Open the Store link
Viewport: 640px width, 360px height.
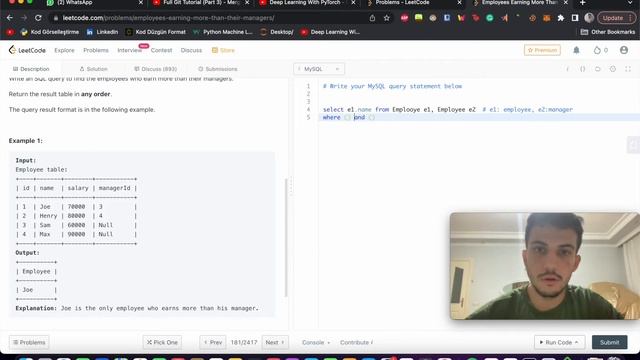tap(223, 50)
